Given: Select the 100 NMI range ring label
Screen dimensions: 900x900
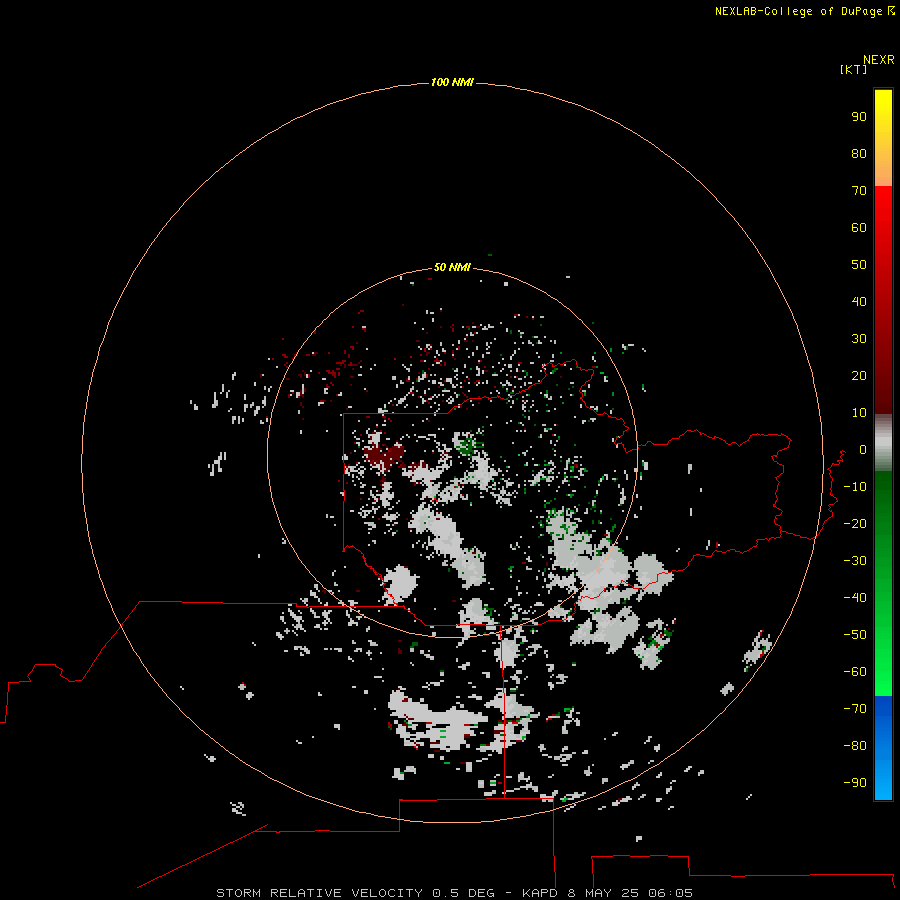Looking at the screenshot, I should (452, 82).
